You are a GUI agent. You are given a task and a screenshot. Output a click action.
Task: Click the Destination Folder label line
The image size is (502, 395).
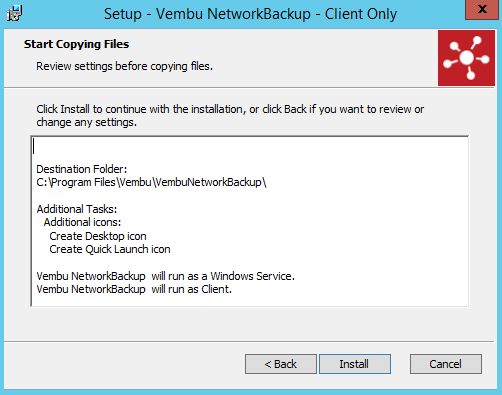click(82, 169)
